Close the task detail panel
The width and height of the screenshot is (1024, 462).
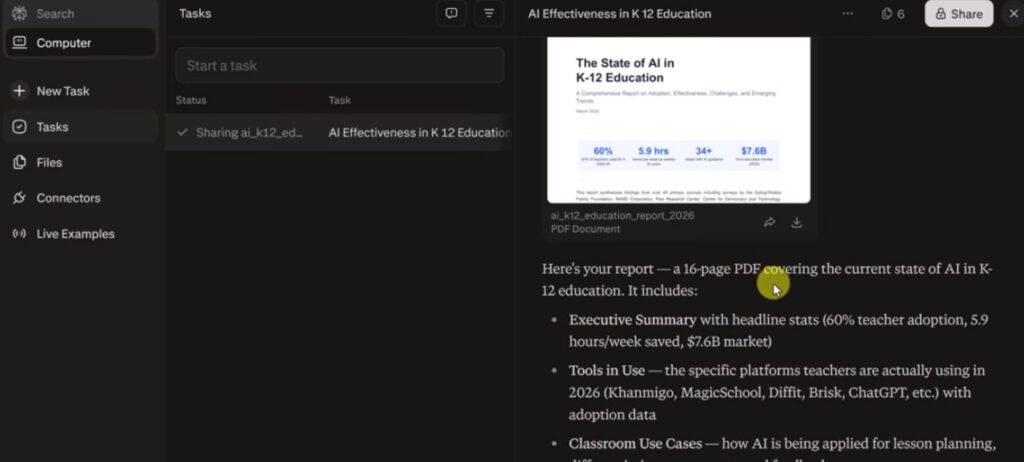[1012, 14]
